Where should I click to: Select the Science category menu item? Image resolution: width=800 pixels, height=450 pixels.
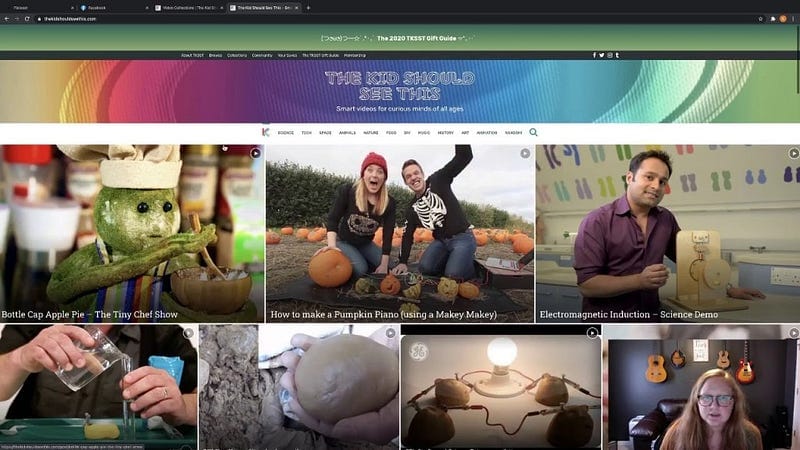[x=285, y=132]
